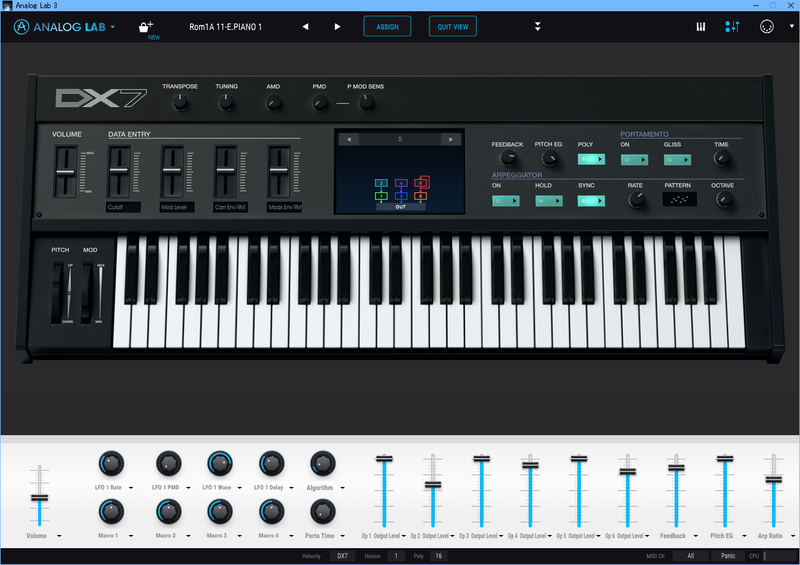
Task: Go to the next preset arrow
Action: 337,27
